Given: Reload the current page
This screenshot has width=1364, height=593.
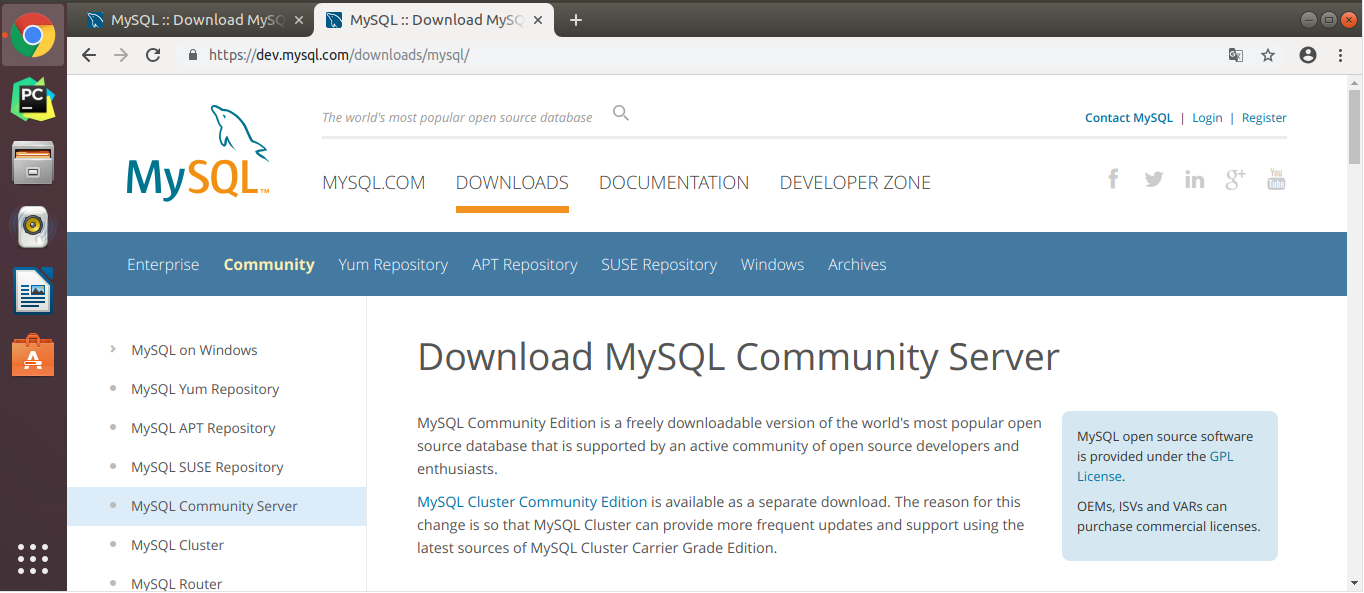Looking at the screenshot, I should 153,55.
